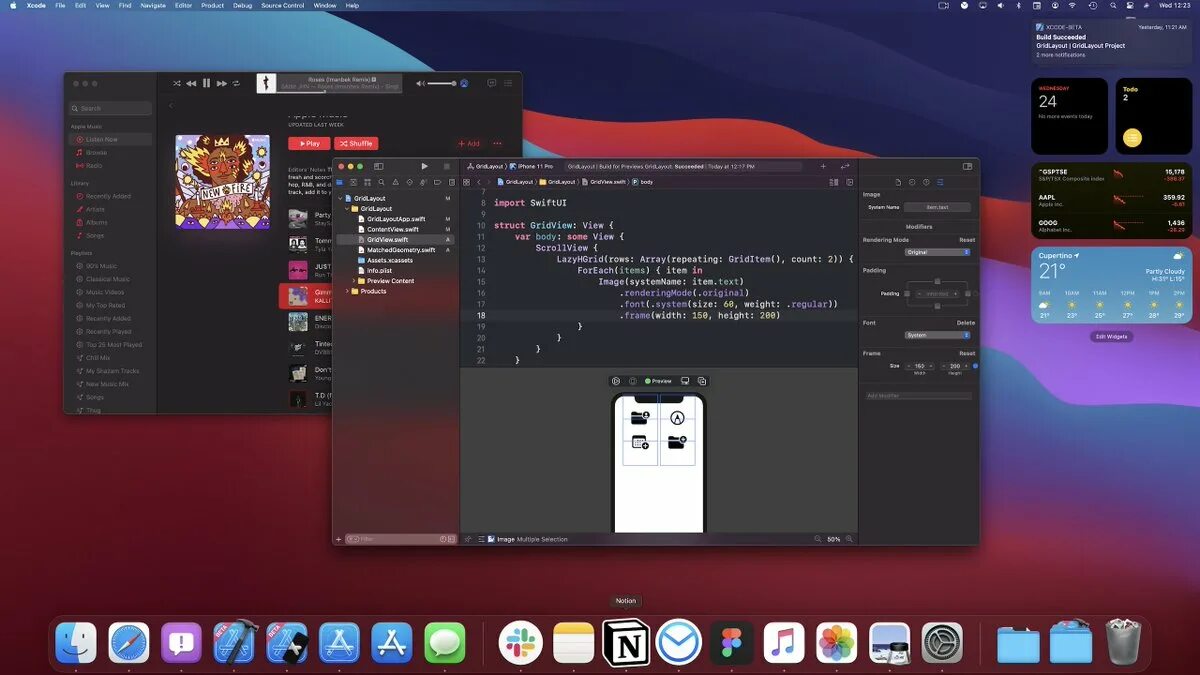The width and height of the screenshot is (1200, 675).
Task: Click the red Shuffle button in Music
Action: 357,143
